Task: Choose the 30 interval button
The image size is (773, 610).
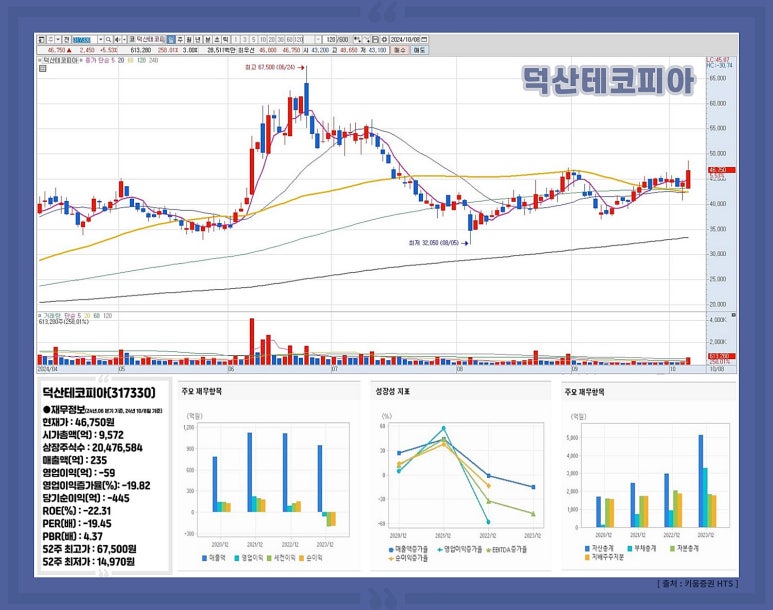Action: [281, 39]
